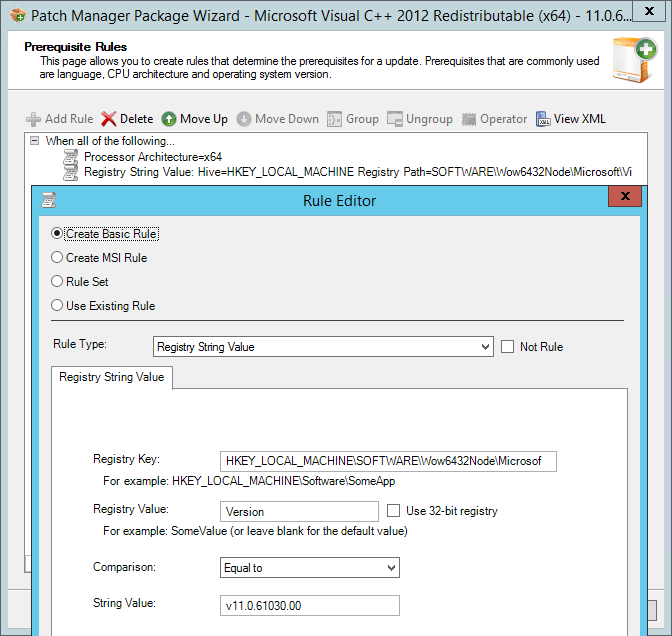
Task: Choose the Rule Set radio button
Action: pyautogui.click(x=57, y=281)
